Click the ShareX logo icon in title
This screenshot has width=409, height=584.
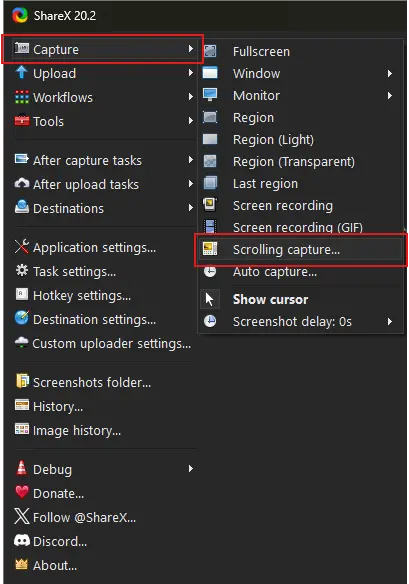point(20,16)
